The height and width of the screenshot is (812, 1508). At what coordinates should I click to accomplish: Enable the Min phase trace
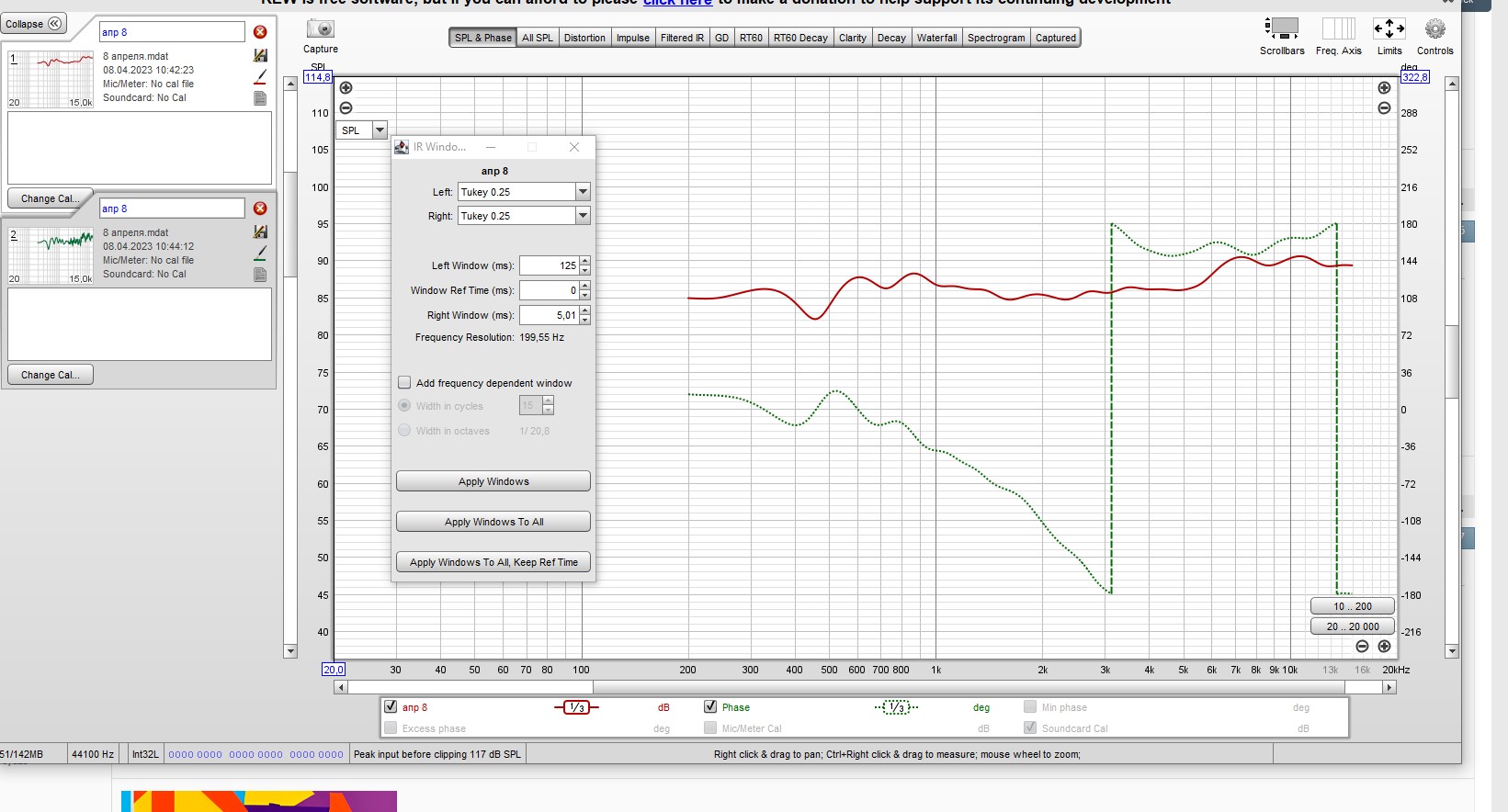click(1030, 706)
